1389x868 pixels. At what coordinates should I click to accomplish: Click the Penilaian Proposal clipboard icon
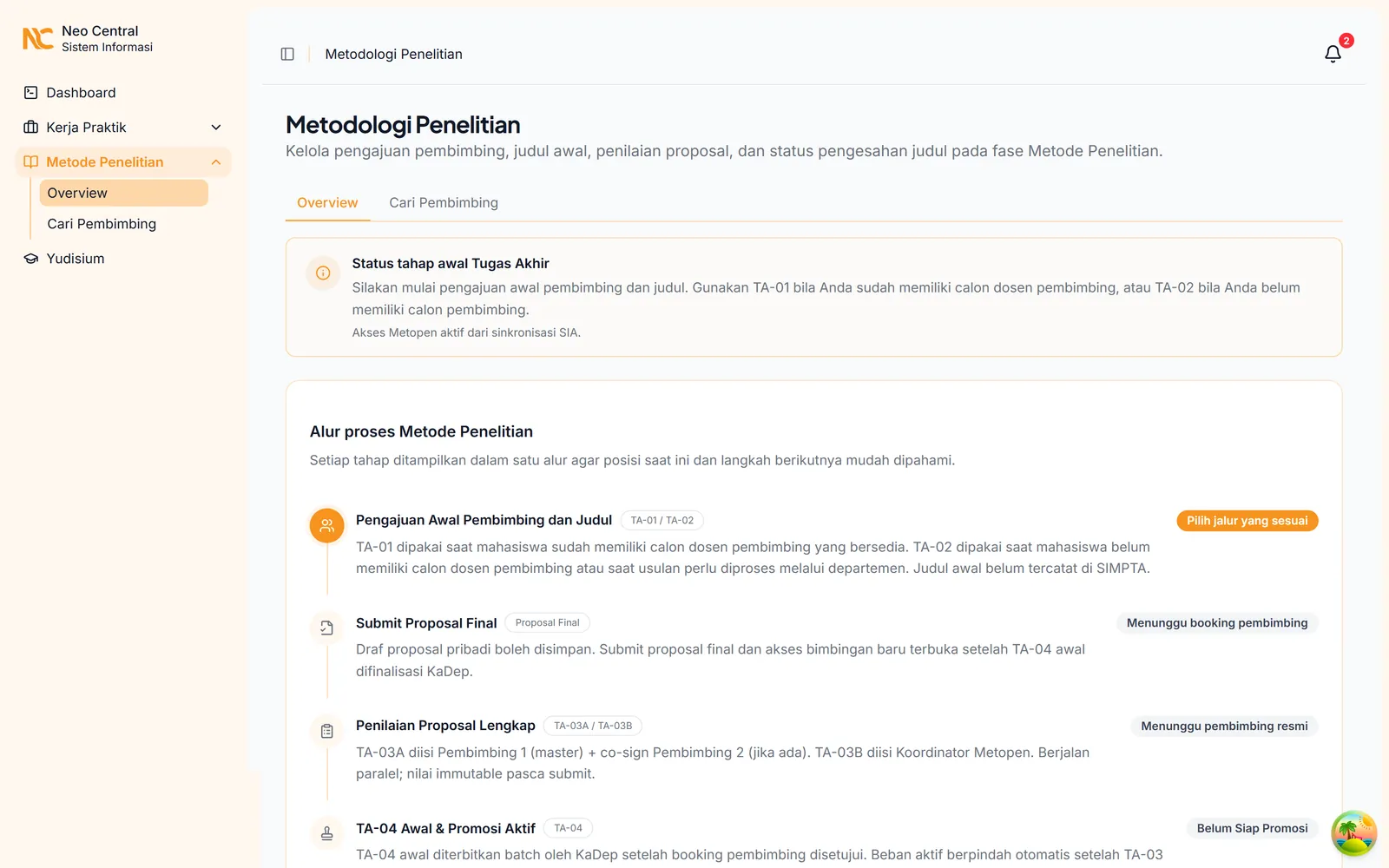pyautogui.click(x=327, y=731)
